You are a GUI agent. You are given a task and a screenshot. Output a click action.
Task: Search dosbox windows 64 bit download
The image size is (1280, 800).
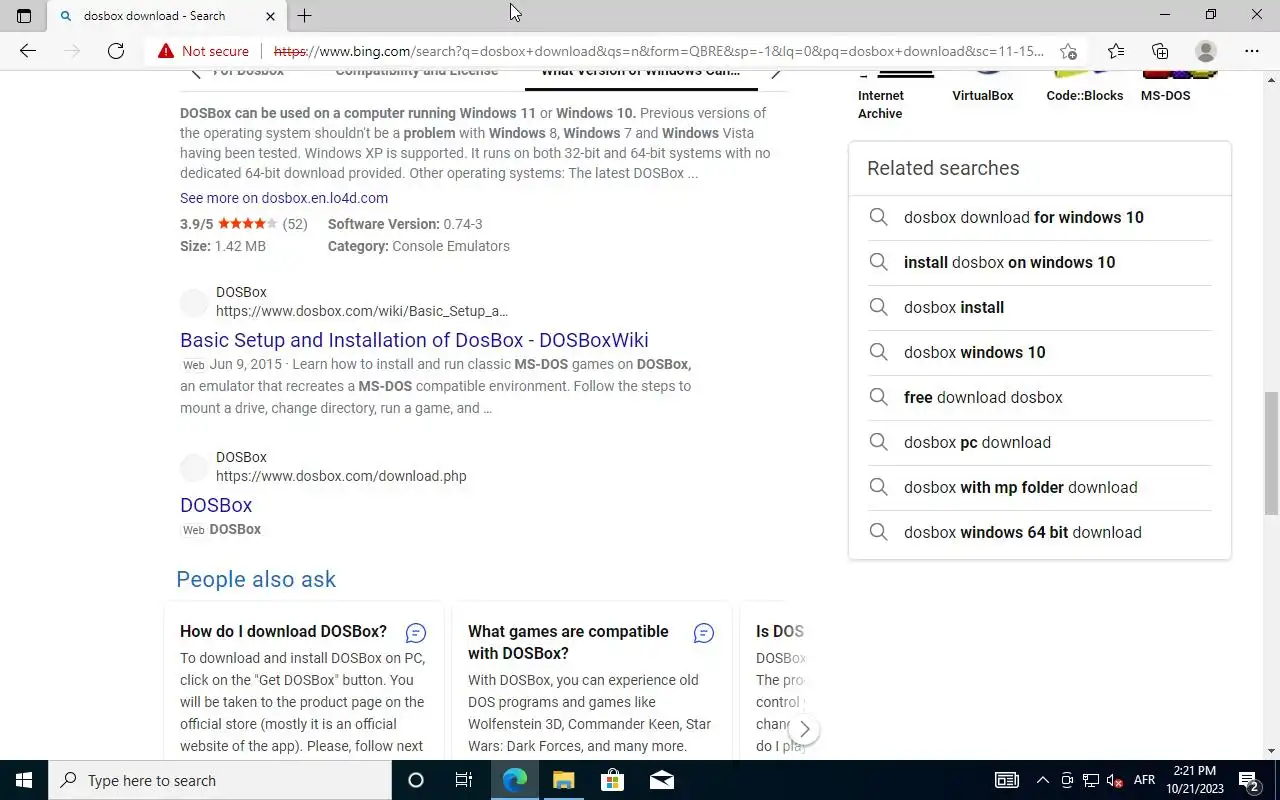pyautogui.click(x=1040, y=532)
